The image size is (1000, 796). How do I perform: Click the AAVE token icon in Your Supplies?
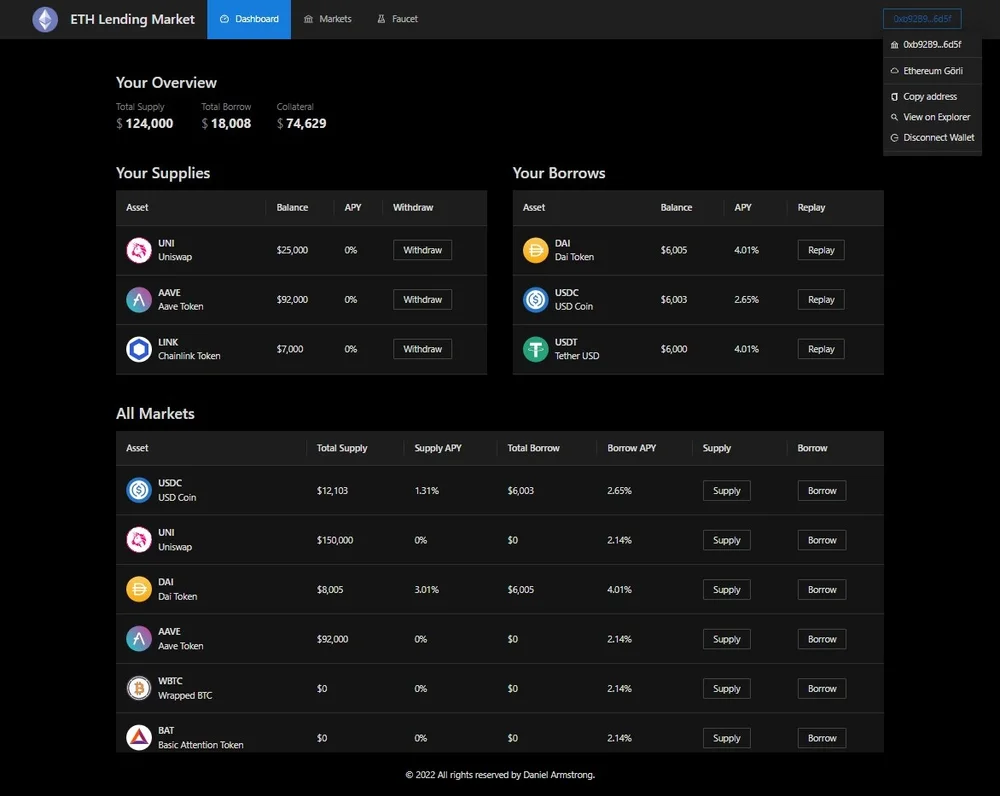click(x=139, y=300)
